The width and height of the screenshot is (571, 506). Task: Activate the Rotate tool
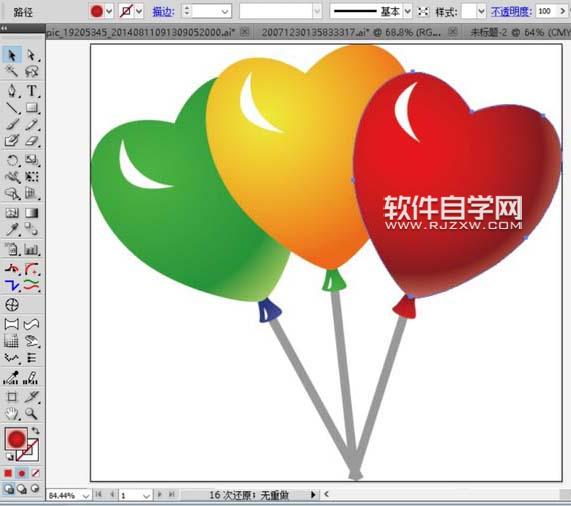point(12,160)
